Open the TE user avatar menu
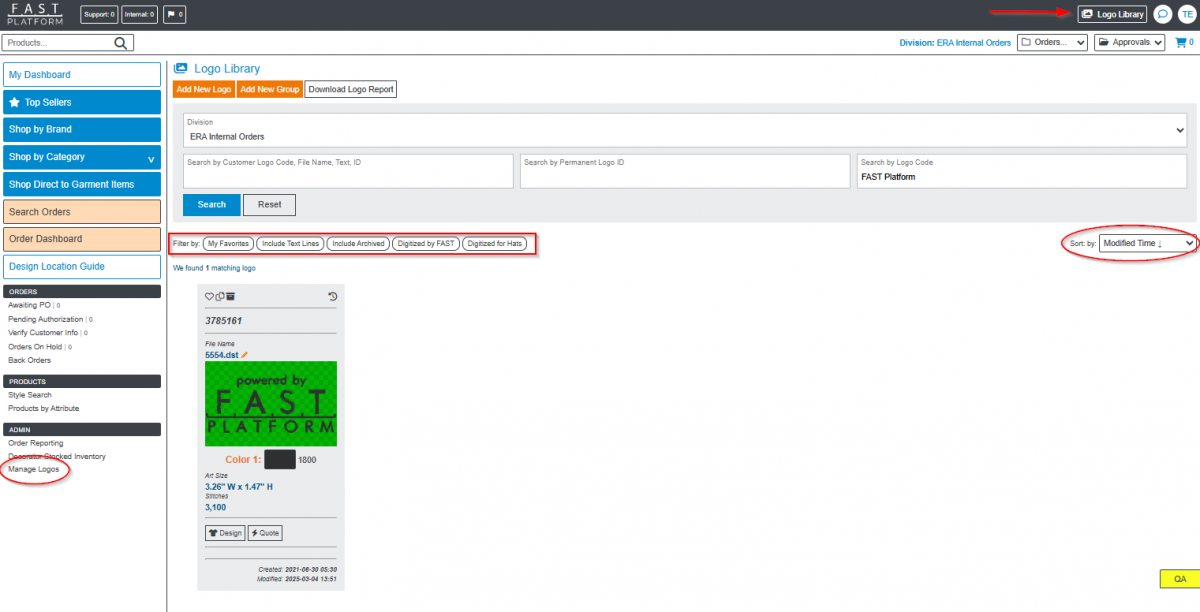The image size is (1200, 612). pyautogui.click(x=1186, y=14)
